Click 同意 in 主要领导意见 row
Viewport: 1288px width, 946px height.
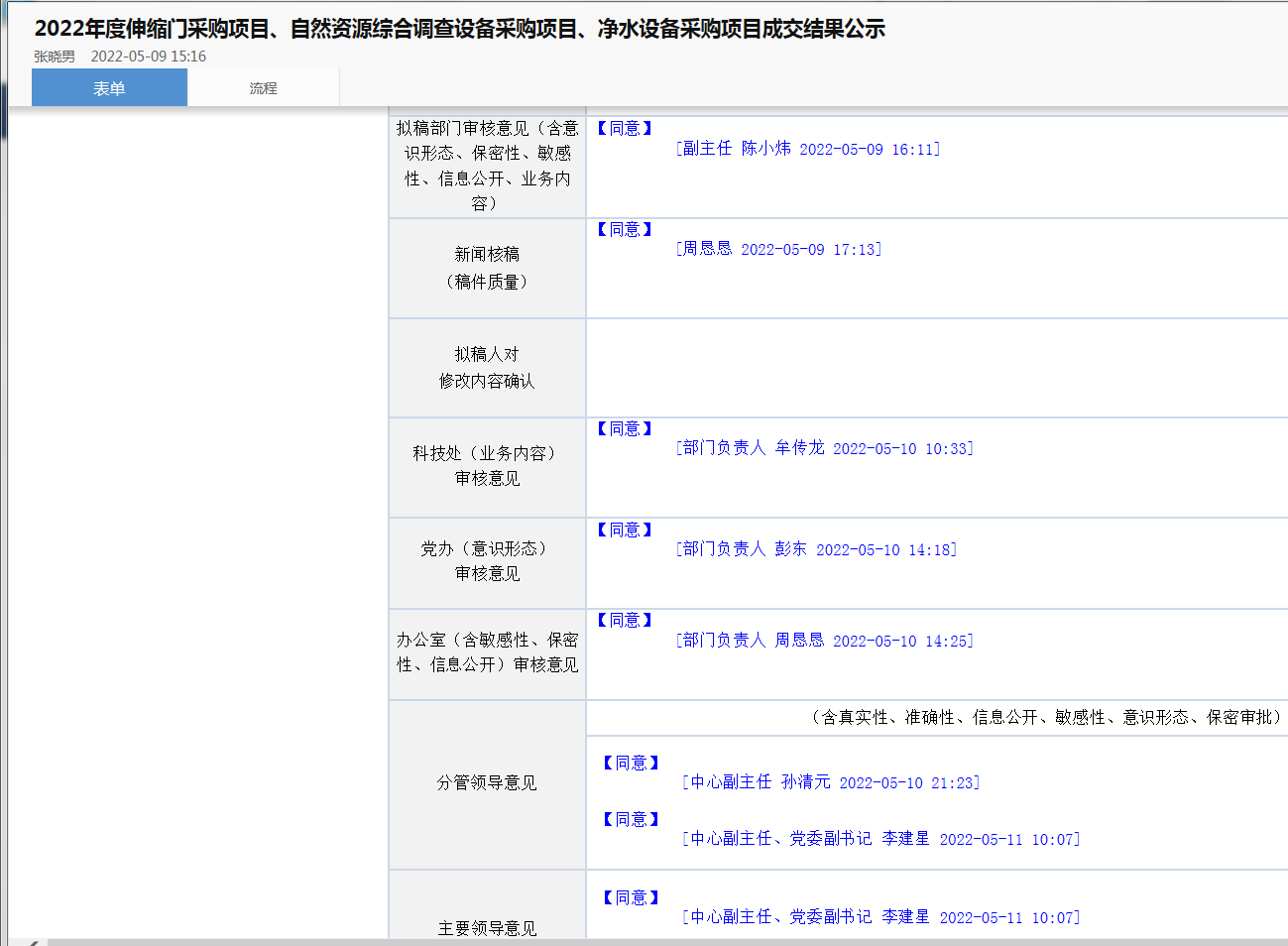631,897
